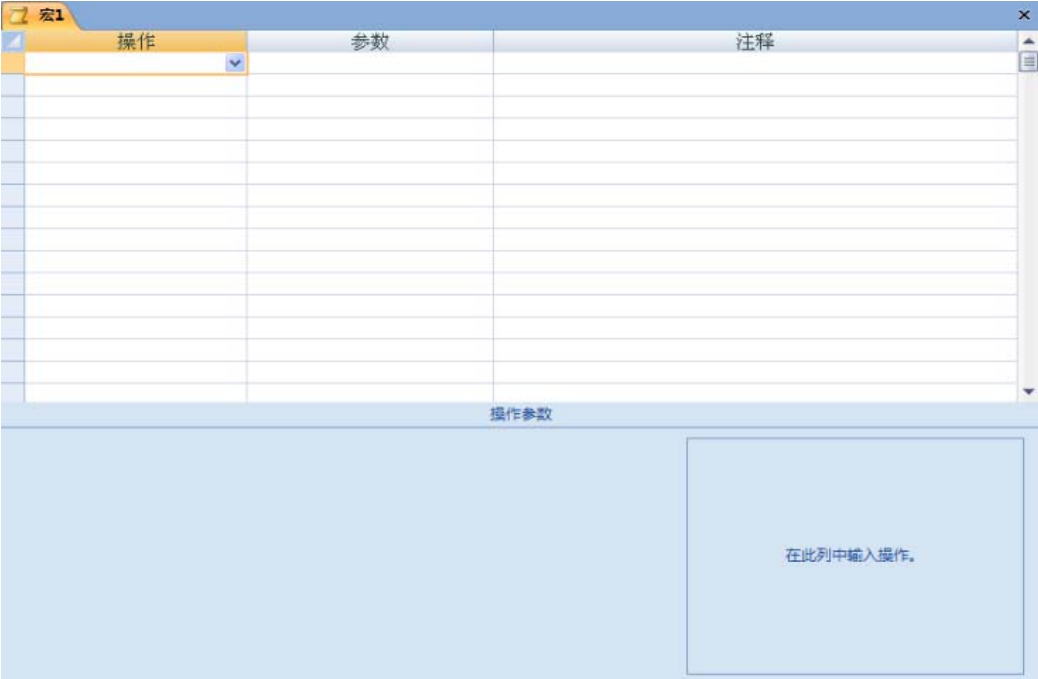This screenshot has width=1038, height=679.
Task: Click the first row's 注释 cell
Action: [755, 63]
